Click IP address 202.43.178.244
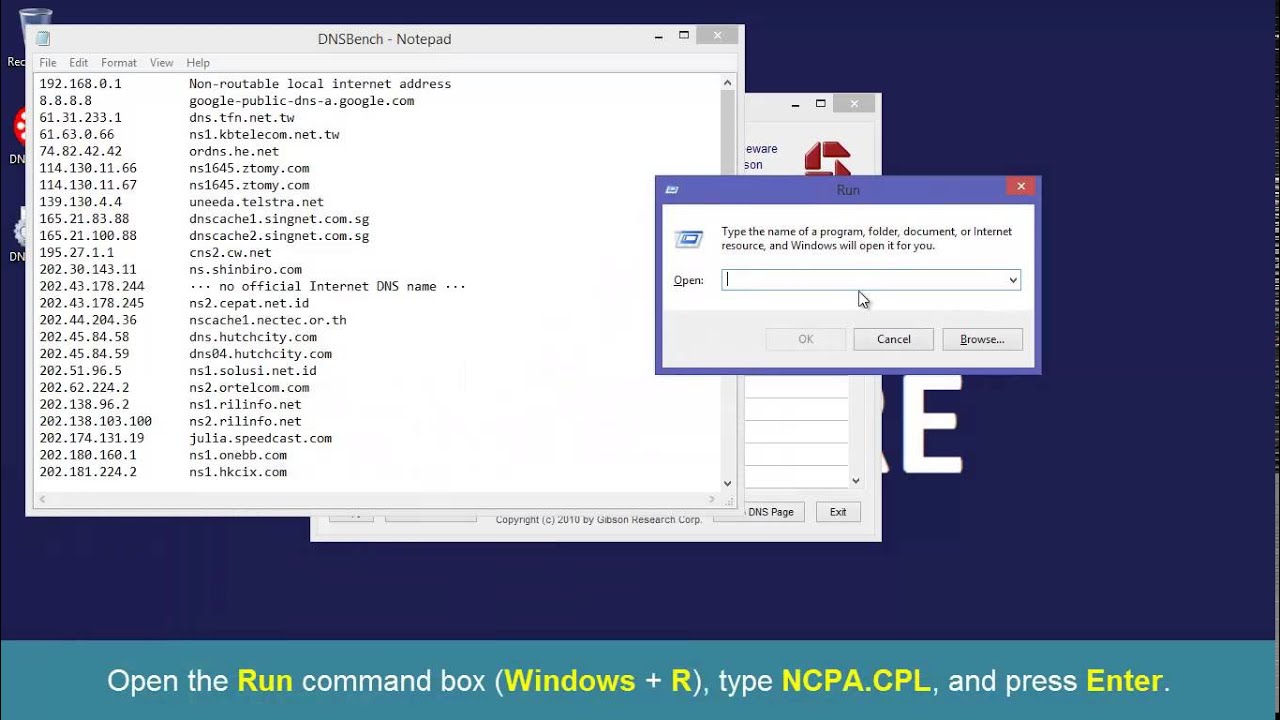This screenshot has width=1280, height=720. click(x=92, y=286)
